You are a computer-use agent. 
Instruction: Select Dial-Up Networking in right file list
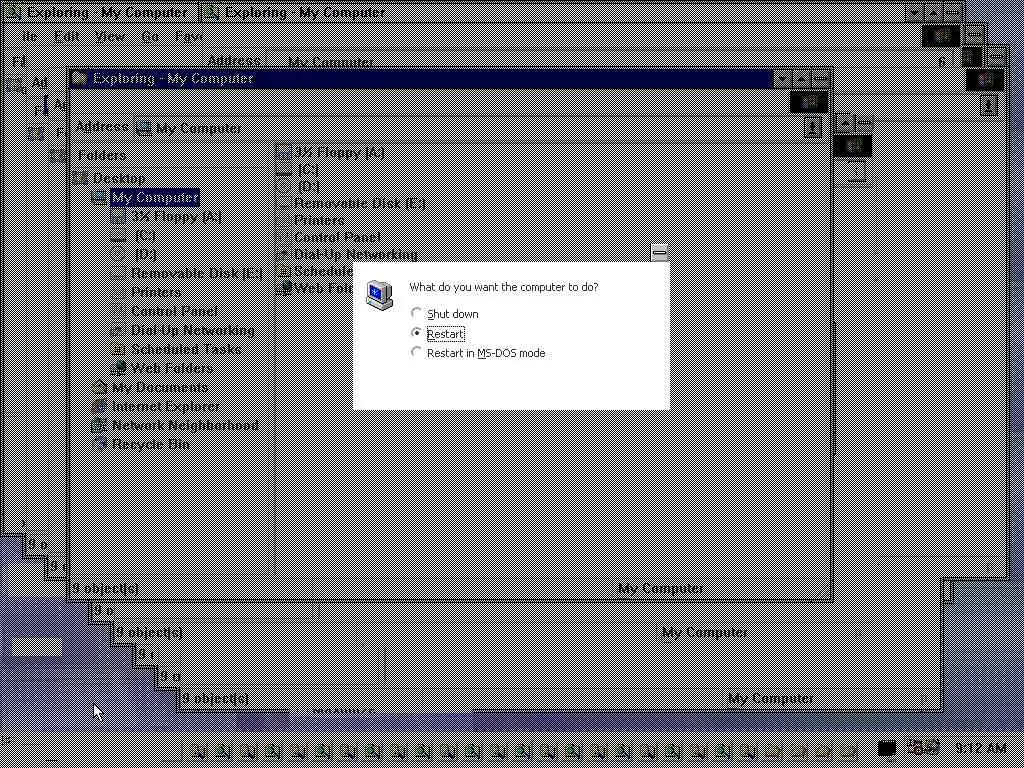355,254
